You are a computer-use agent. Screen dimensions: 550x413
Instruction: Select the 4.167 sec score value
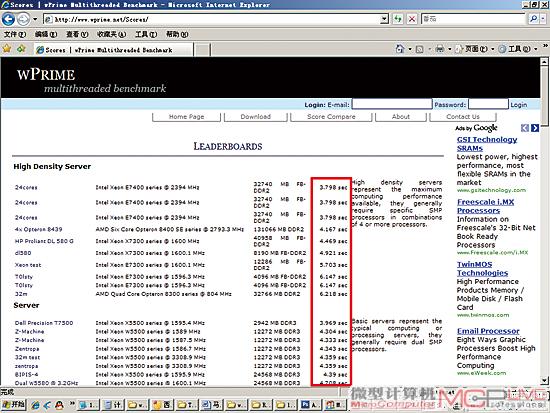333,229
